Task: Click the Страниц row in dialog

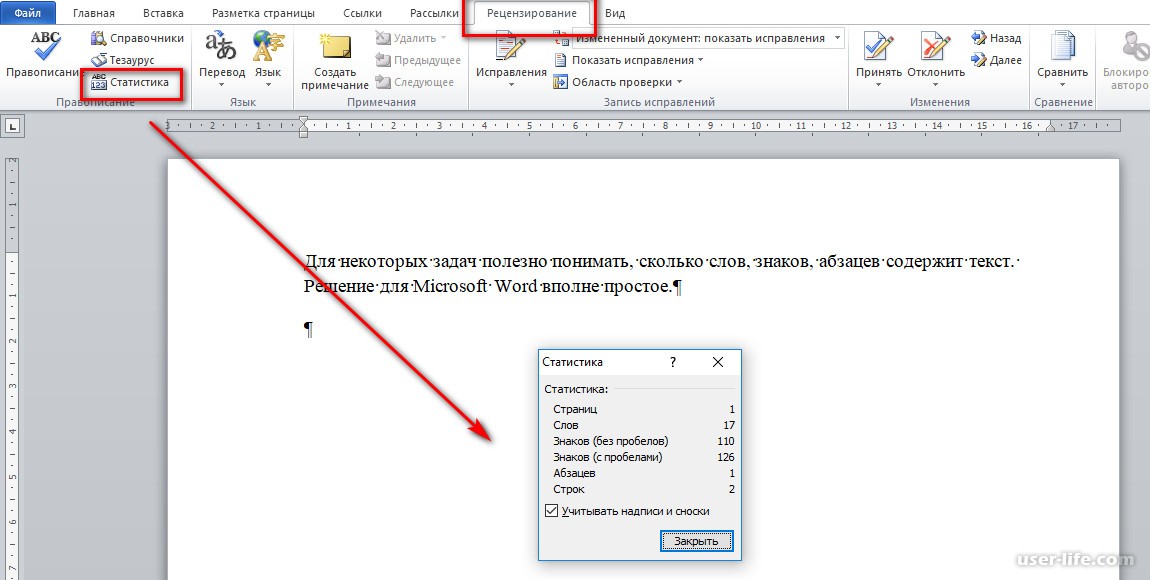Action: (643, 409)
